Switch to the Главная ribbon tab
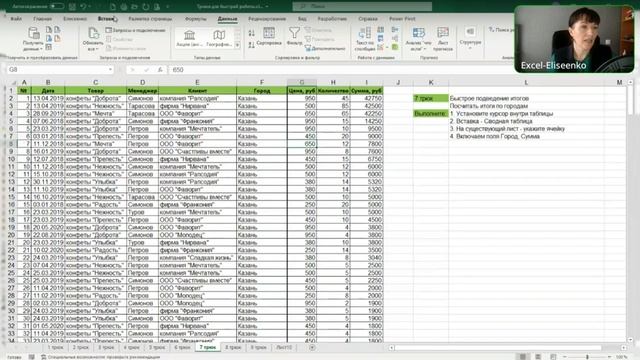The height and width of the screenshot is (360, 640). (42, 19)
